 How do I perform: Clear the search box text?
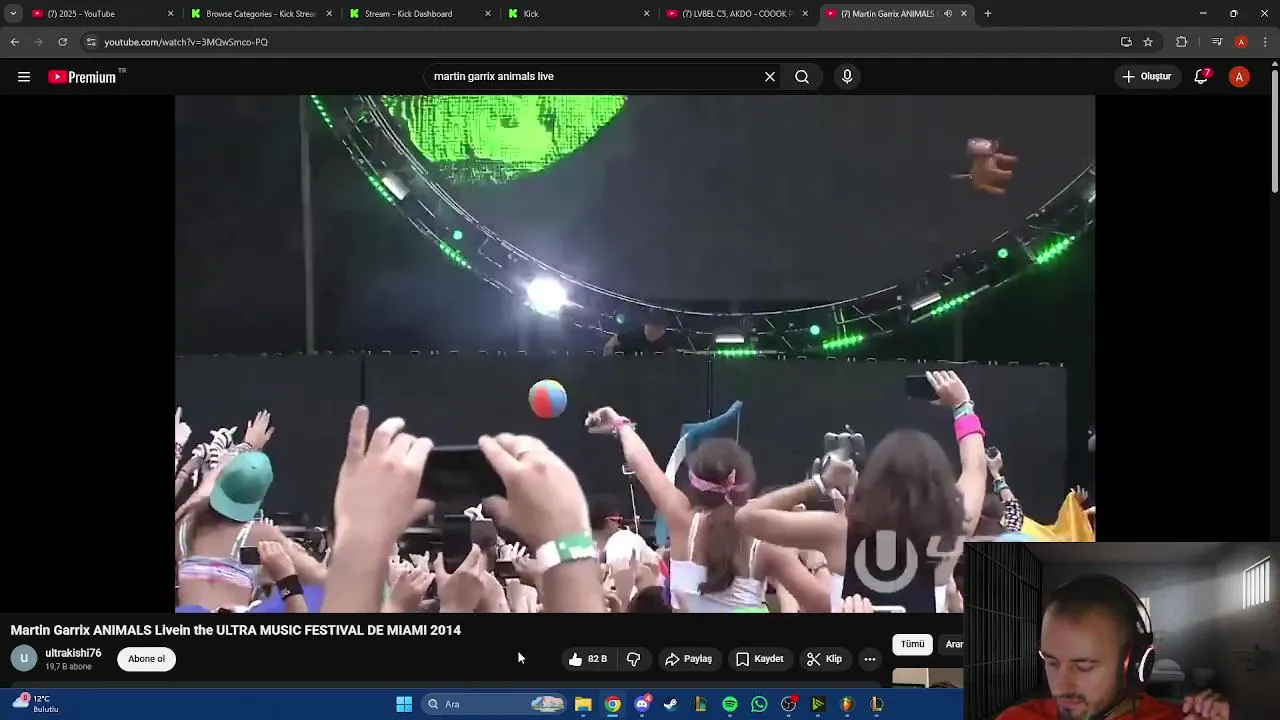(x=770, y=77)
